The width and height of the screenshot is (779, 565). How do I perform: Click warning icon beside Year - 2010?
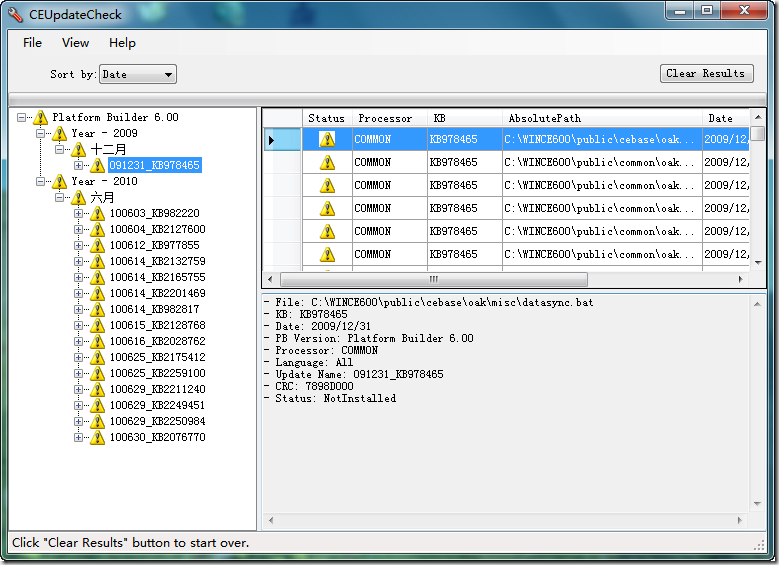click(x=59, y=182)
